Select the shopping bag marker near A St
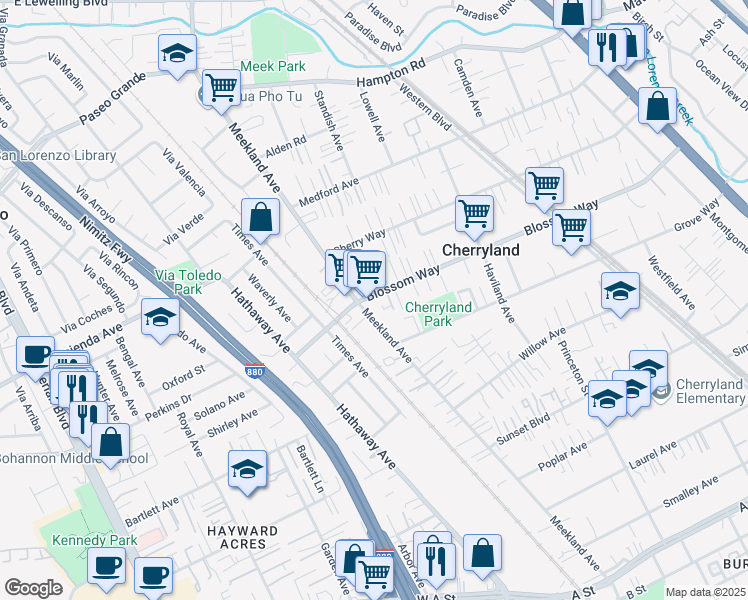Image resolution: width=748 pixels, height=600 pixels. pos(482,553)
